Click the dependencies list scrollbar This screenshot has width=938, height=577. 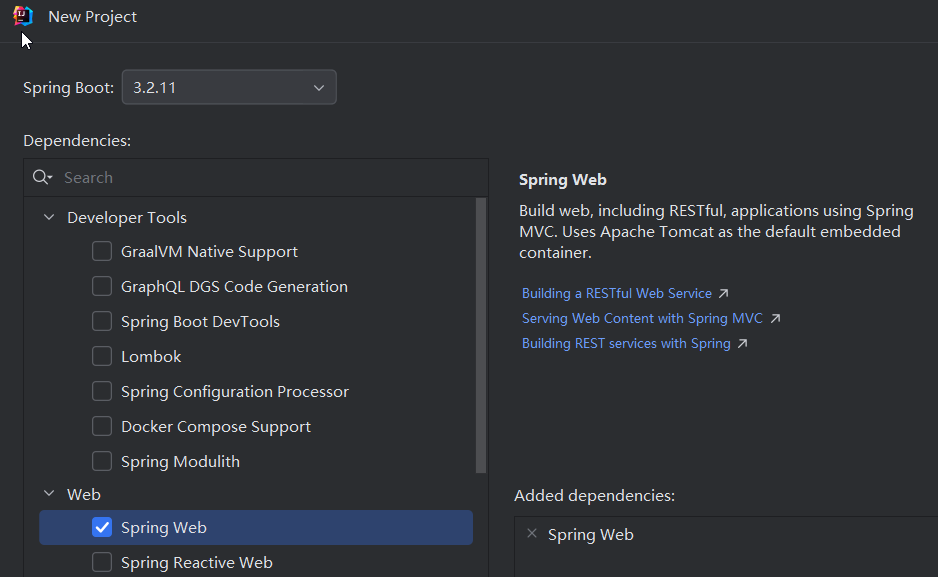(x=481, y=335)
